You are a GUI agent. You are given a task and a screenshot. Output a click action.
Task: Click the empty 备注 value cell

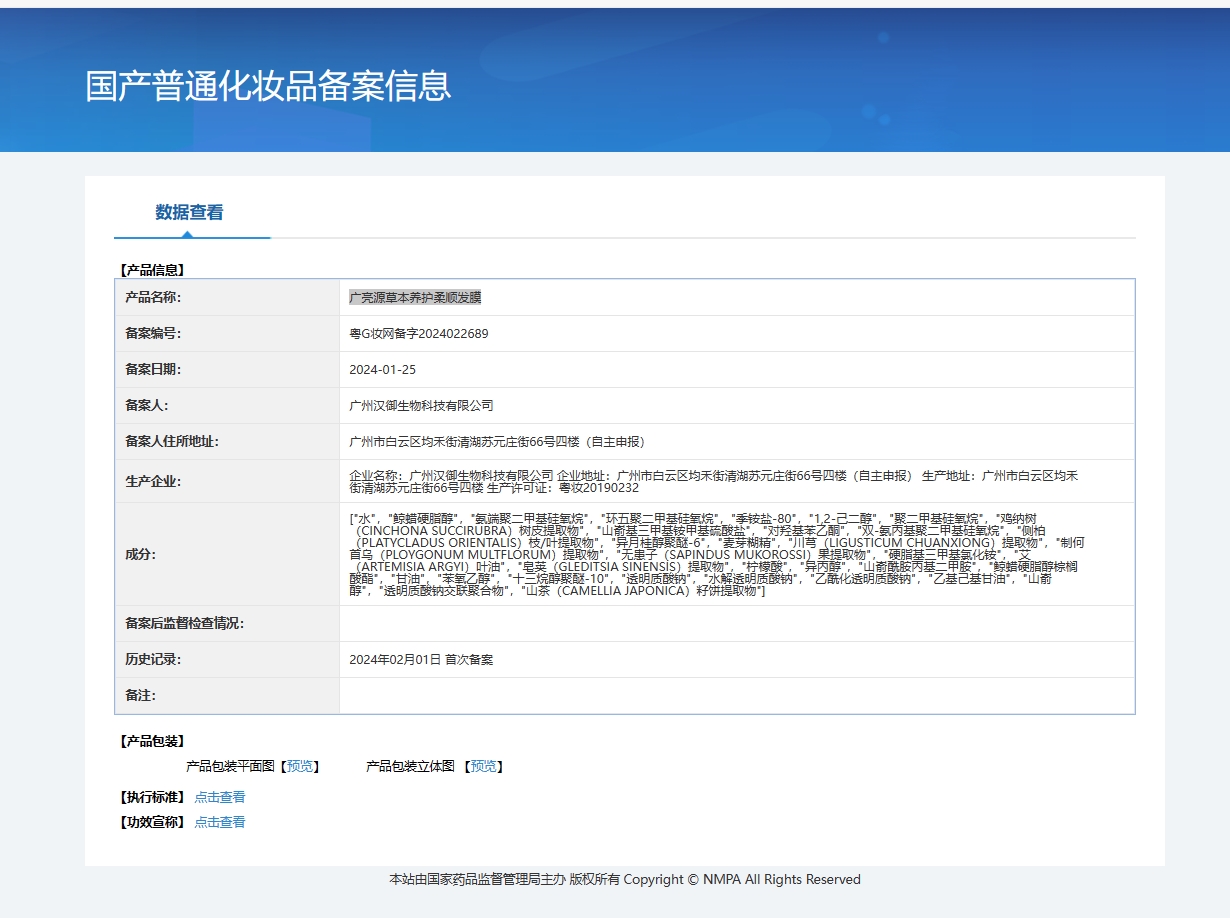point(736,696)
